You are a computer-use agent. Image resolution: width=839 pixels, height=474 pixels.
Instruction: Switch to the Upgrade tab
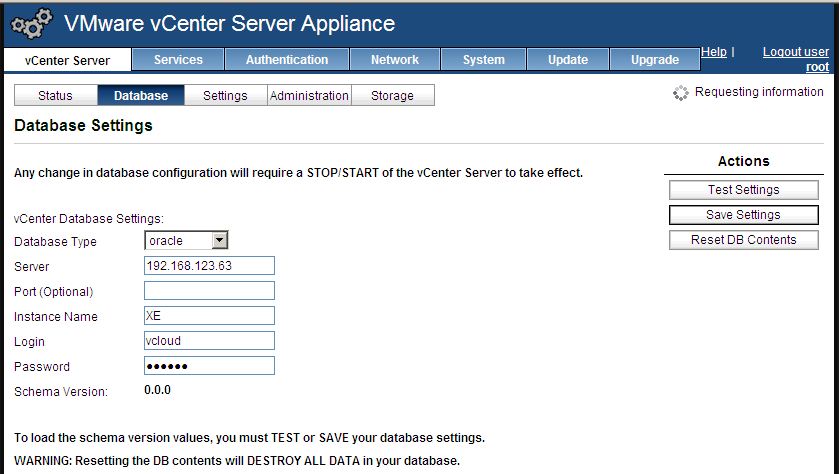tap(655, 60)
